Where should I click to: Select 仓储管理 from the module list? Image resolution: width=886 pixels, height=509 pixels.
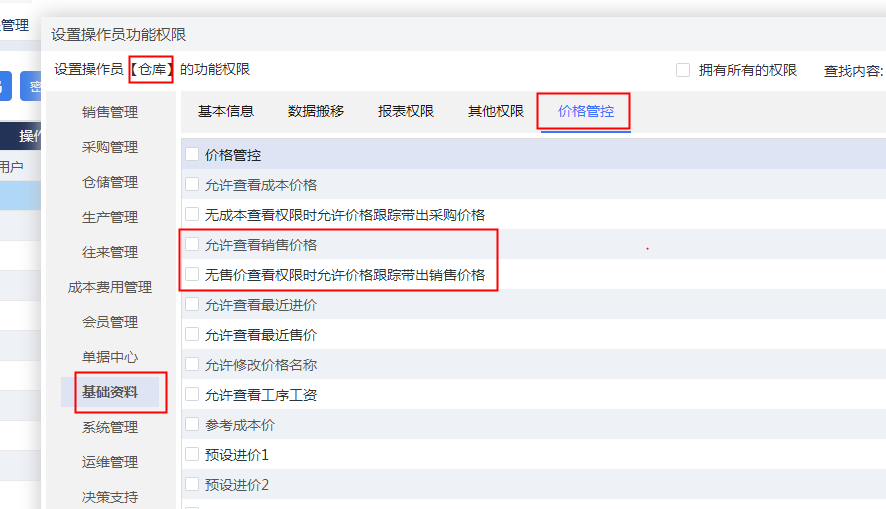click(110, 182)
